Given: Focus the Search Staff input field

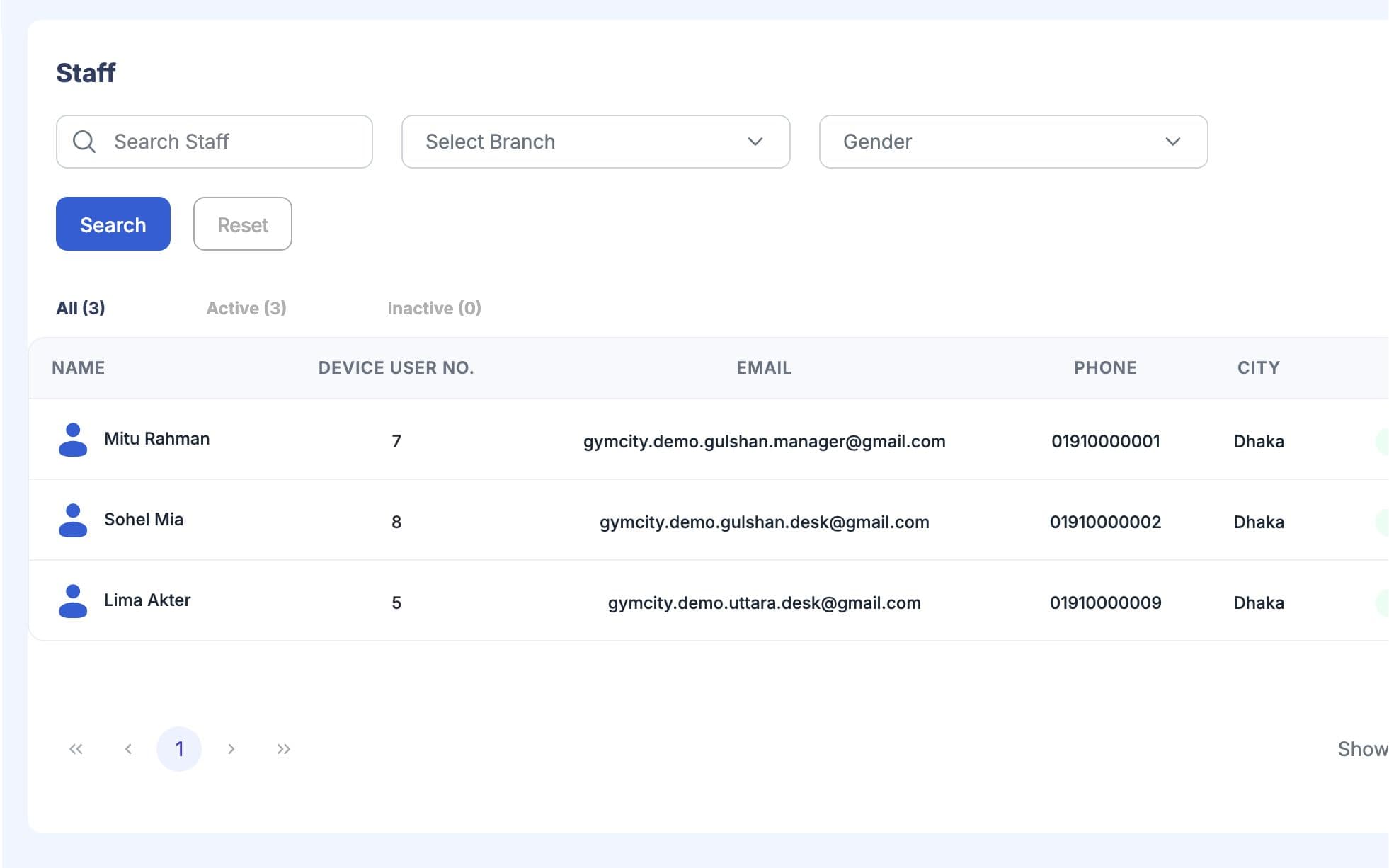Looking at the screenshot, I should tap(214, 142).
